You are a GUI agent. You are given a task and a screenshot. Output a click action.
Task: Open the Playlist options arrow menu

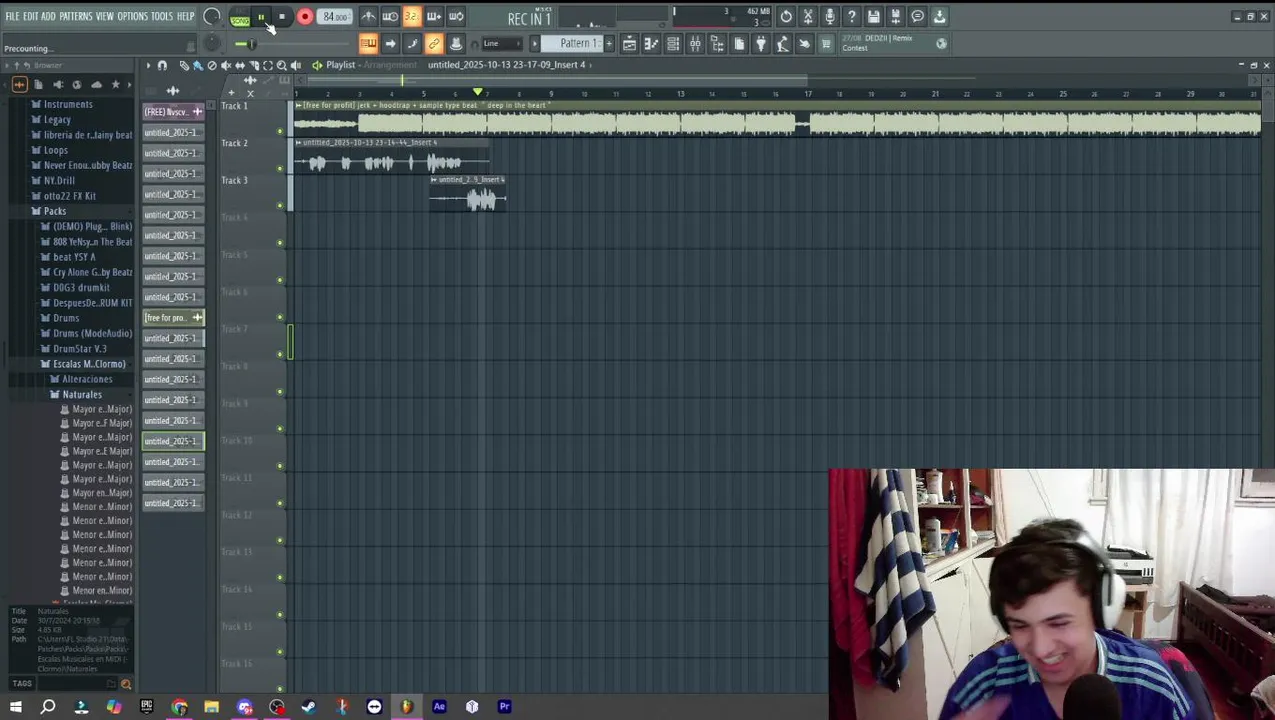(x=148, y=65)
